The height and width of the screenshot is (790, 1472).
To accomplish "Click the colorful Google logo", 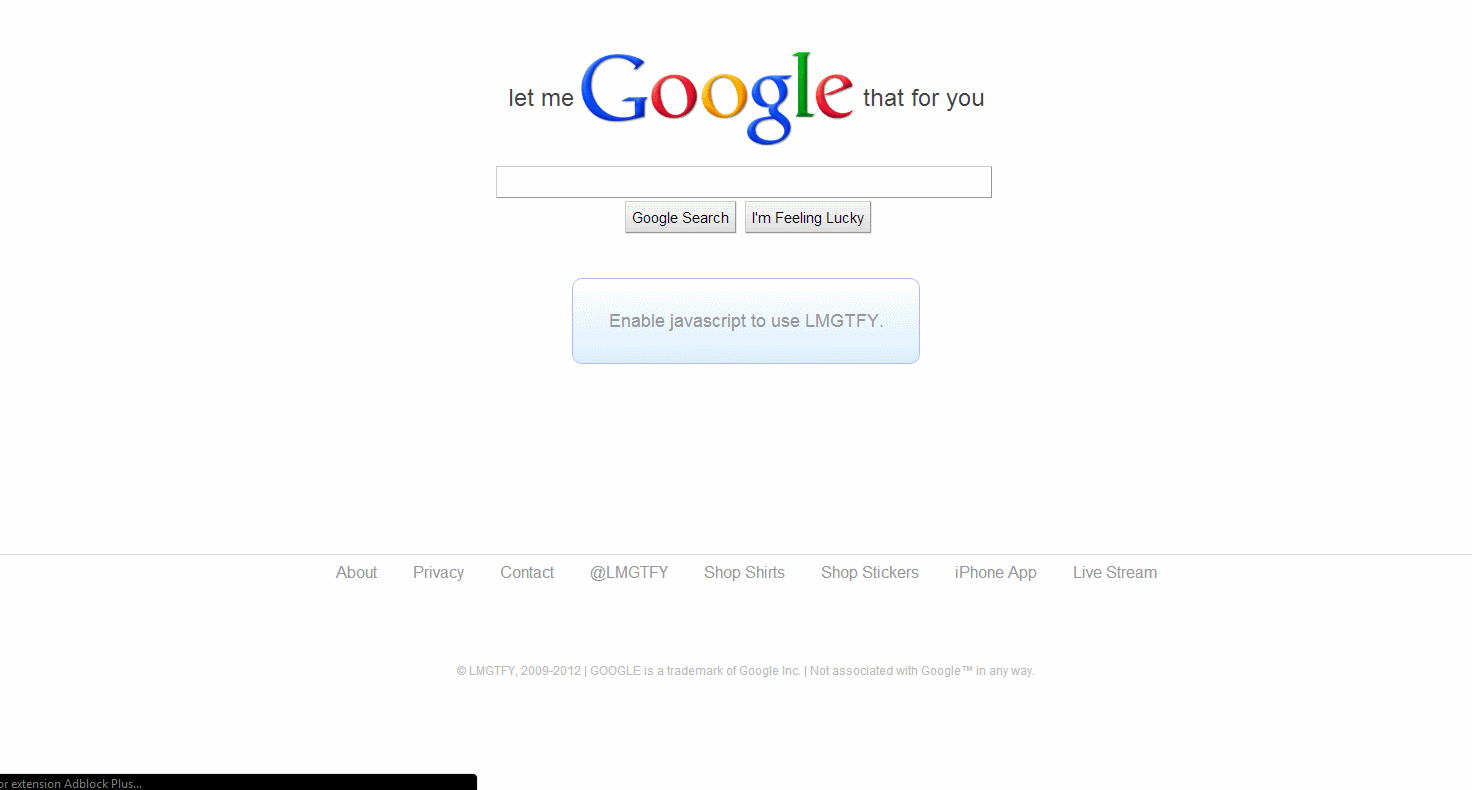I will click(x=717, y=98).
